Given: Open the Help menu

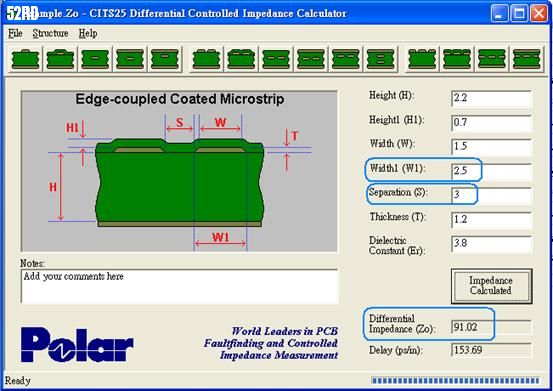Looking at the screenshot, I should coord(88,33).
